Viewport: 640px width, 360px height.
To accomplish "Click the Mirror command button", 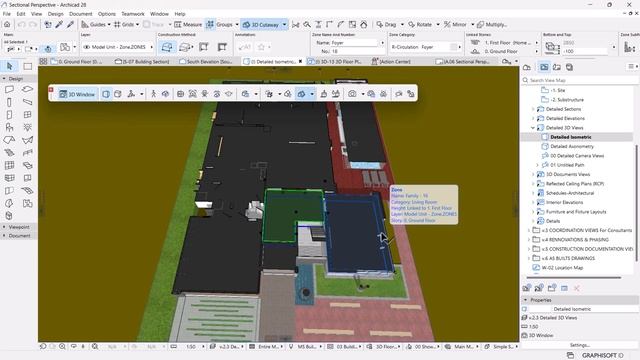I will tap(455, 24).
